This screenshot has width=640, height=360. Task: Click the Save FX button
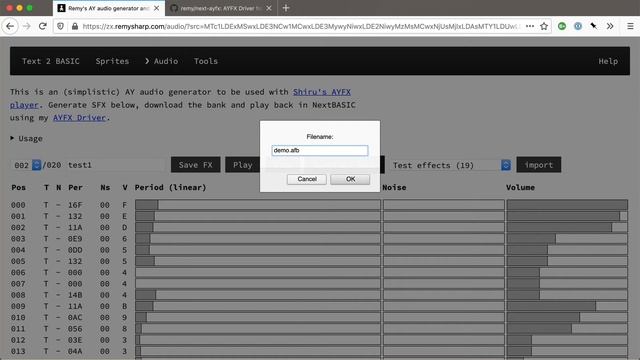click(196, 165)
